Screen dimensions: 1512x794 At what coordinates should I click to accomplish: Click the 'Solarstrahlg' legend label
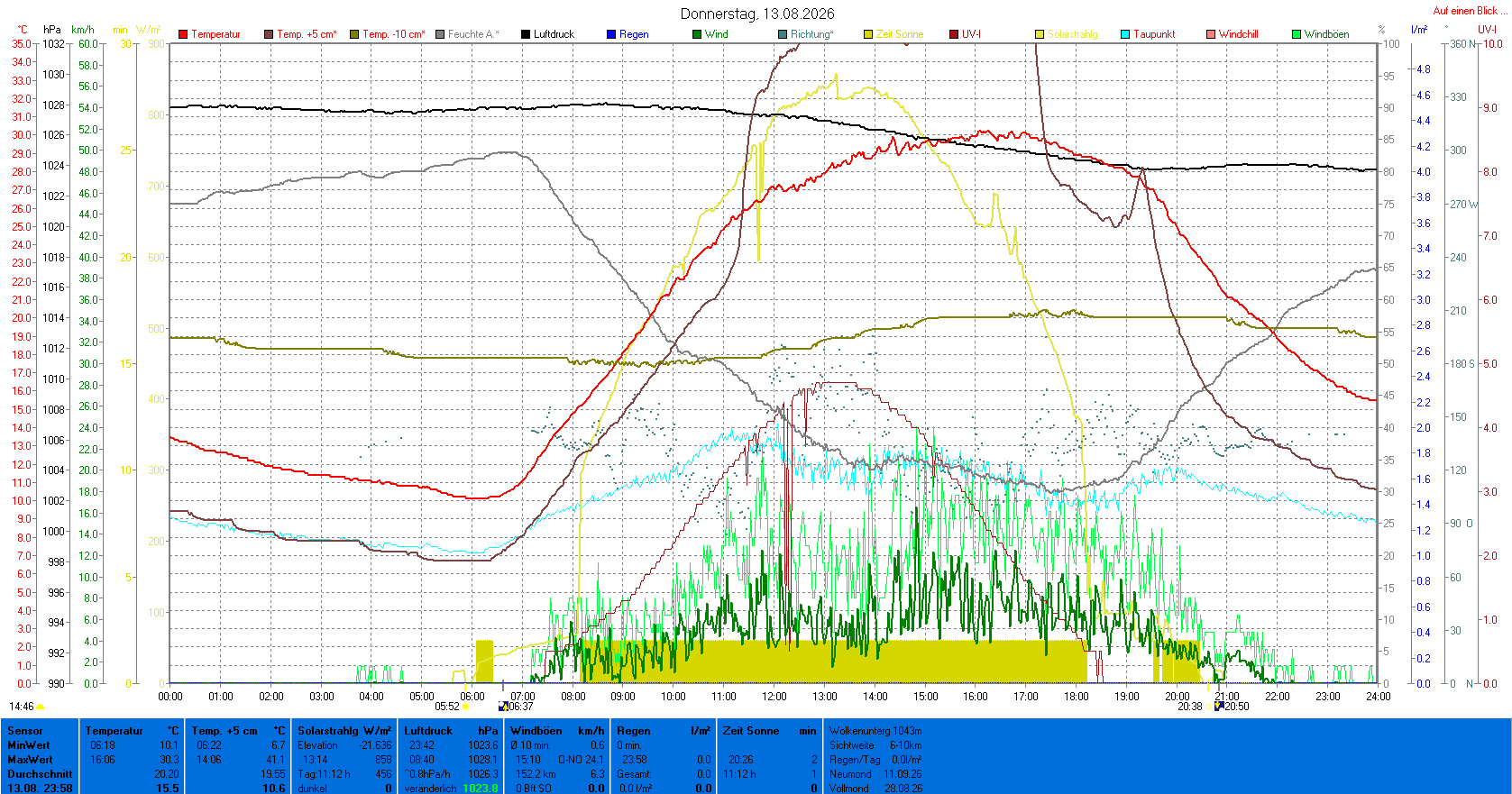point(1073,34)
